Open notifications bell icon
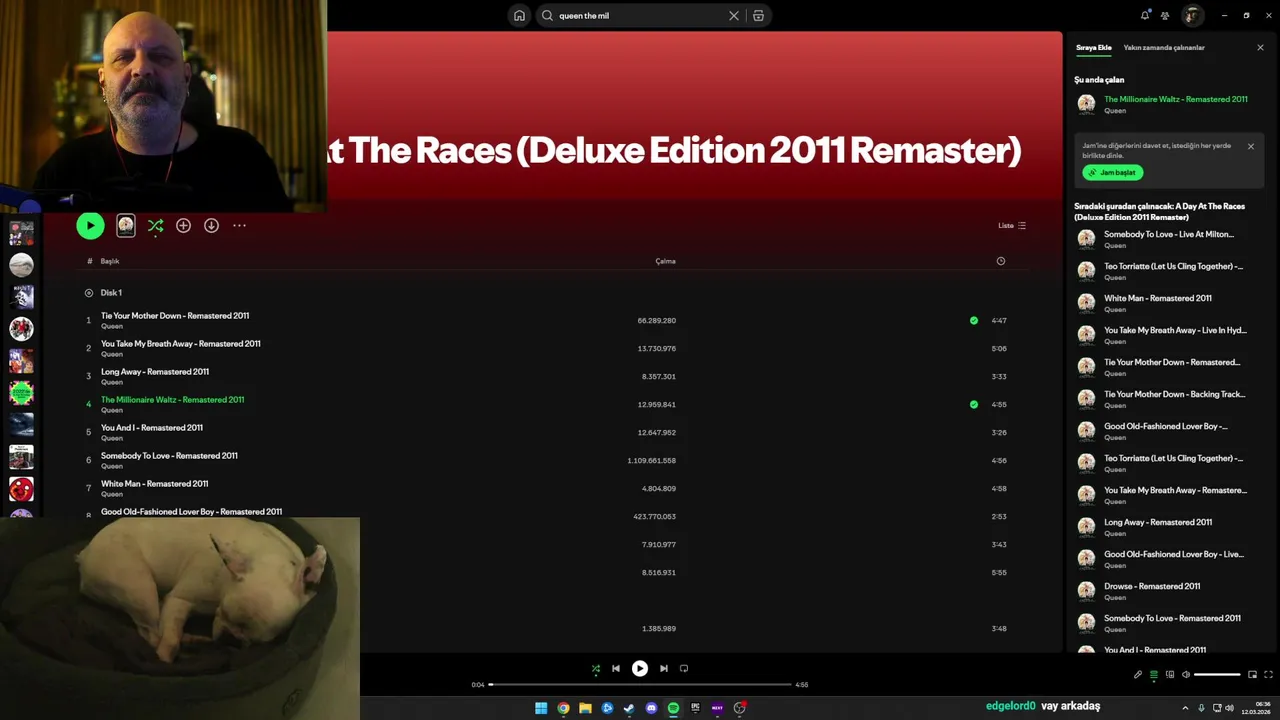Viewport: 1280px width, 720px height. click(x=1145, y=15)
